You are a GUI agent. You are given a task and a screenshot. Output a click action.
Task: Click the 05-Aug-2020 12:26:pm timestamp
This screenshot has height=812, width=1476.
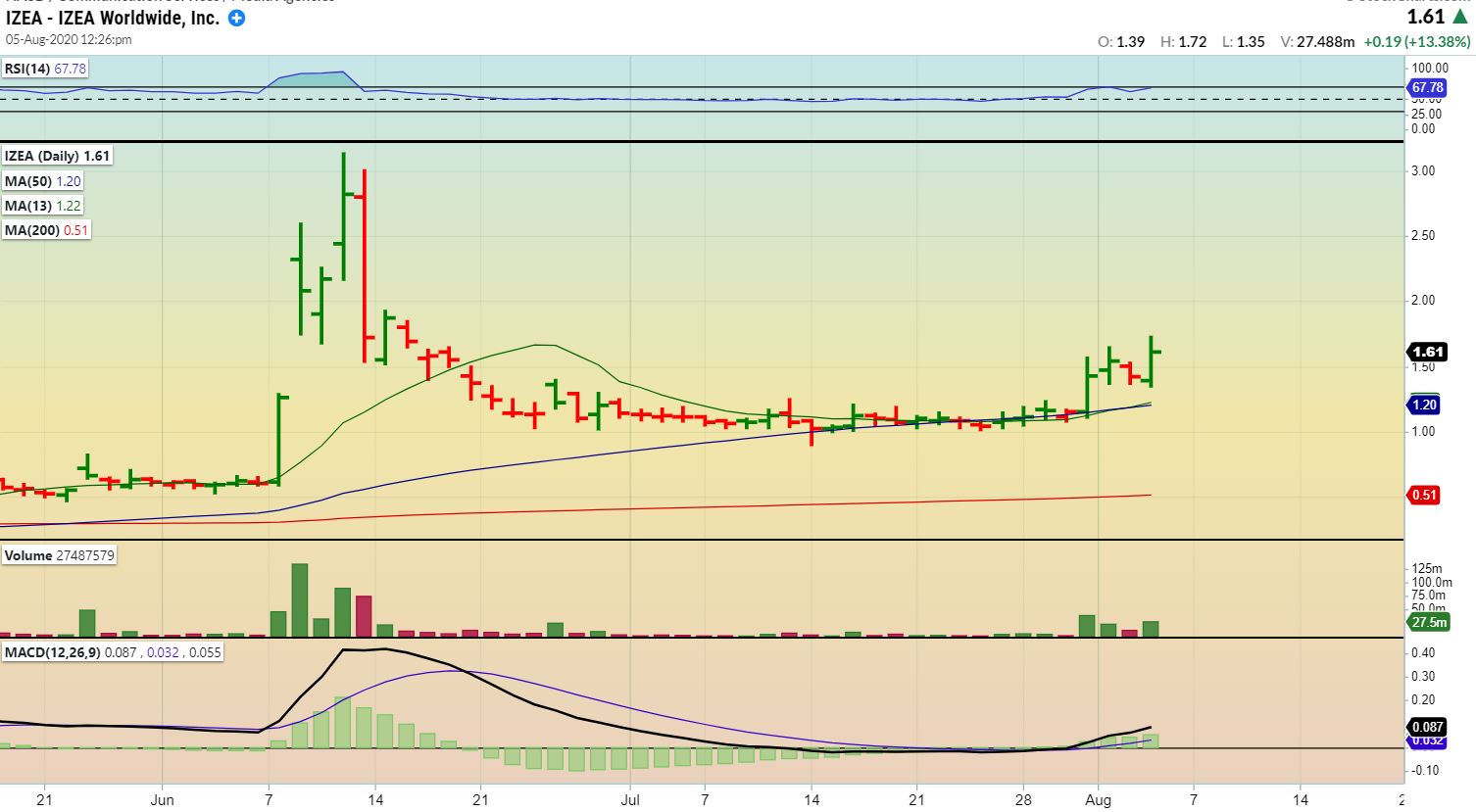point(69,40)
